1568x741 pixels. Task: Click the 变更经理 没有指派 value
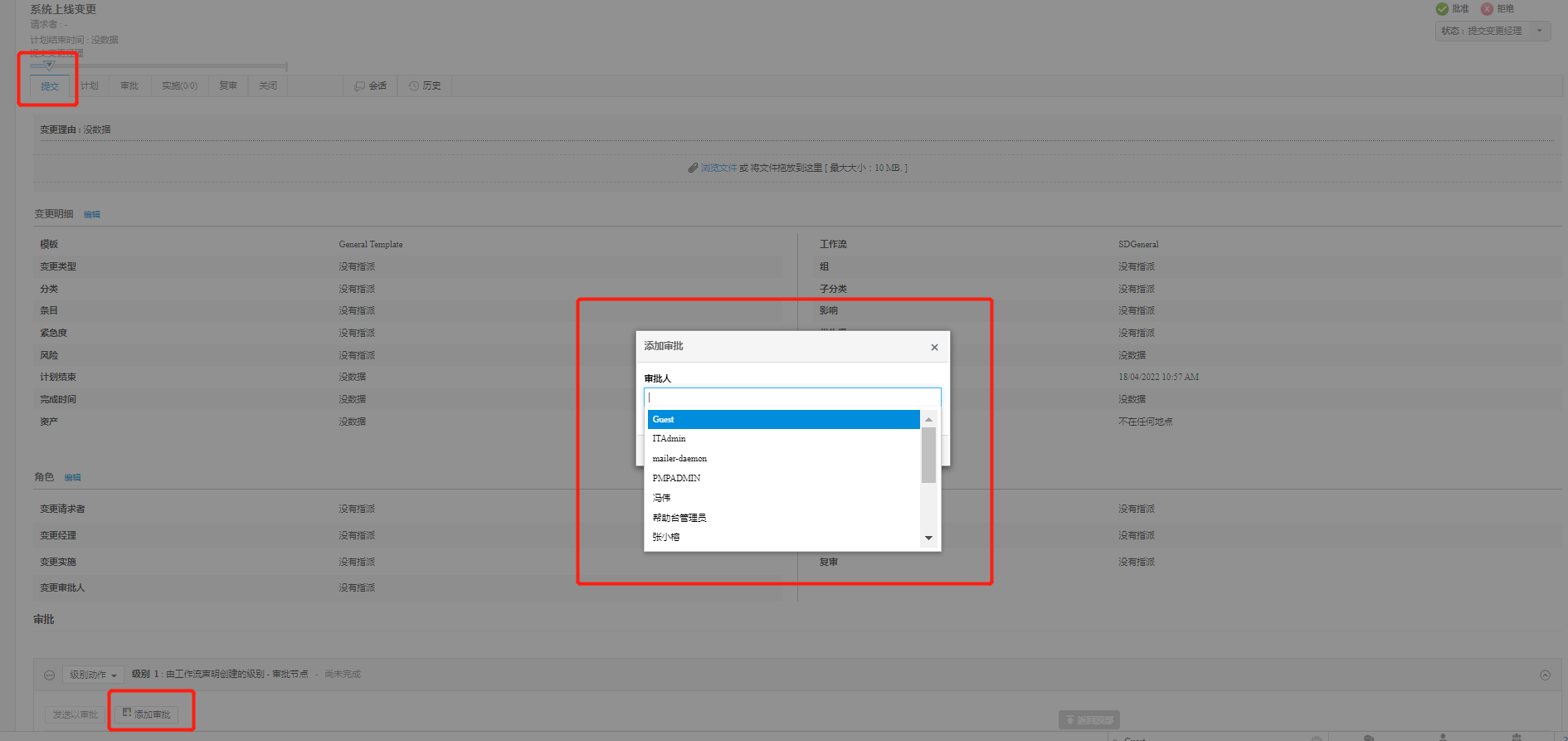coord(357,536)
